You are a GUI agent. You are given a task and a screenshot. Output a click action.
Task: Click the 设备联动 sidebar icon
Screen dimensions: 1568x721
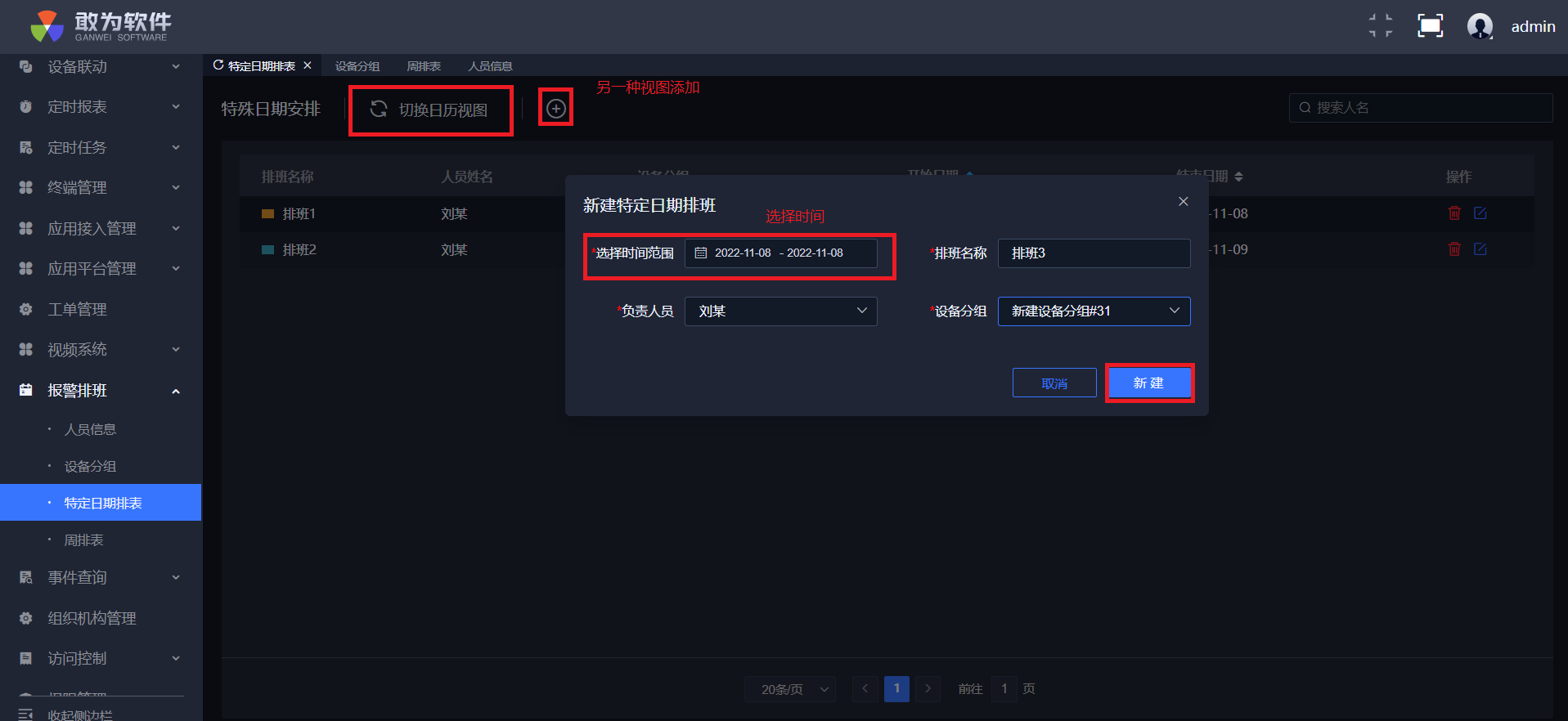[x=26, y=67]
